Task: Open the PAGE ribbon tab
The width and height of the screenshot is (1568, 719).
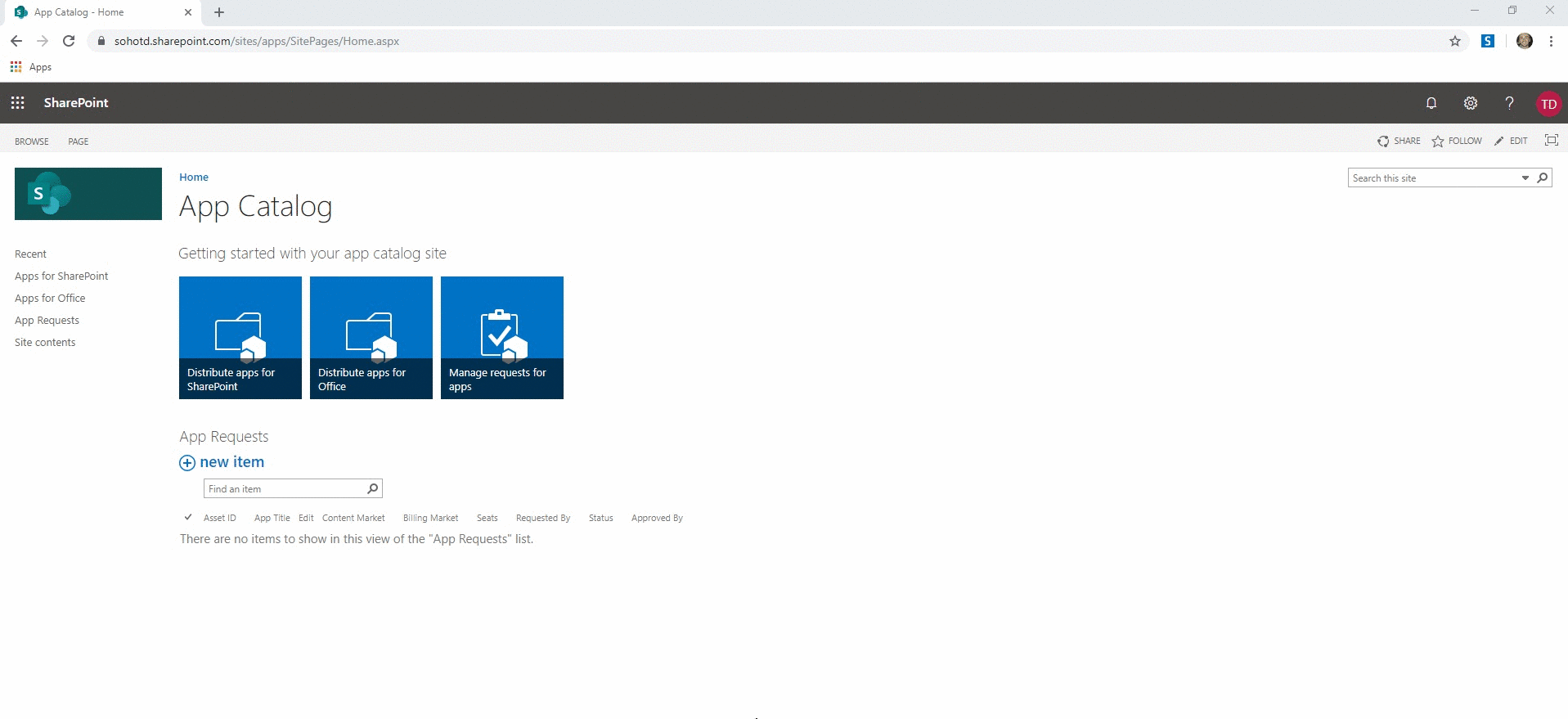Action: coord(79,142)
